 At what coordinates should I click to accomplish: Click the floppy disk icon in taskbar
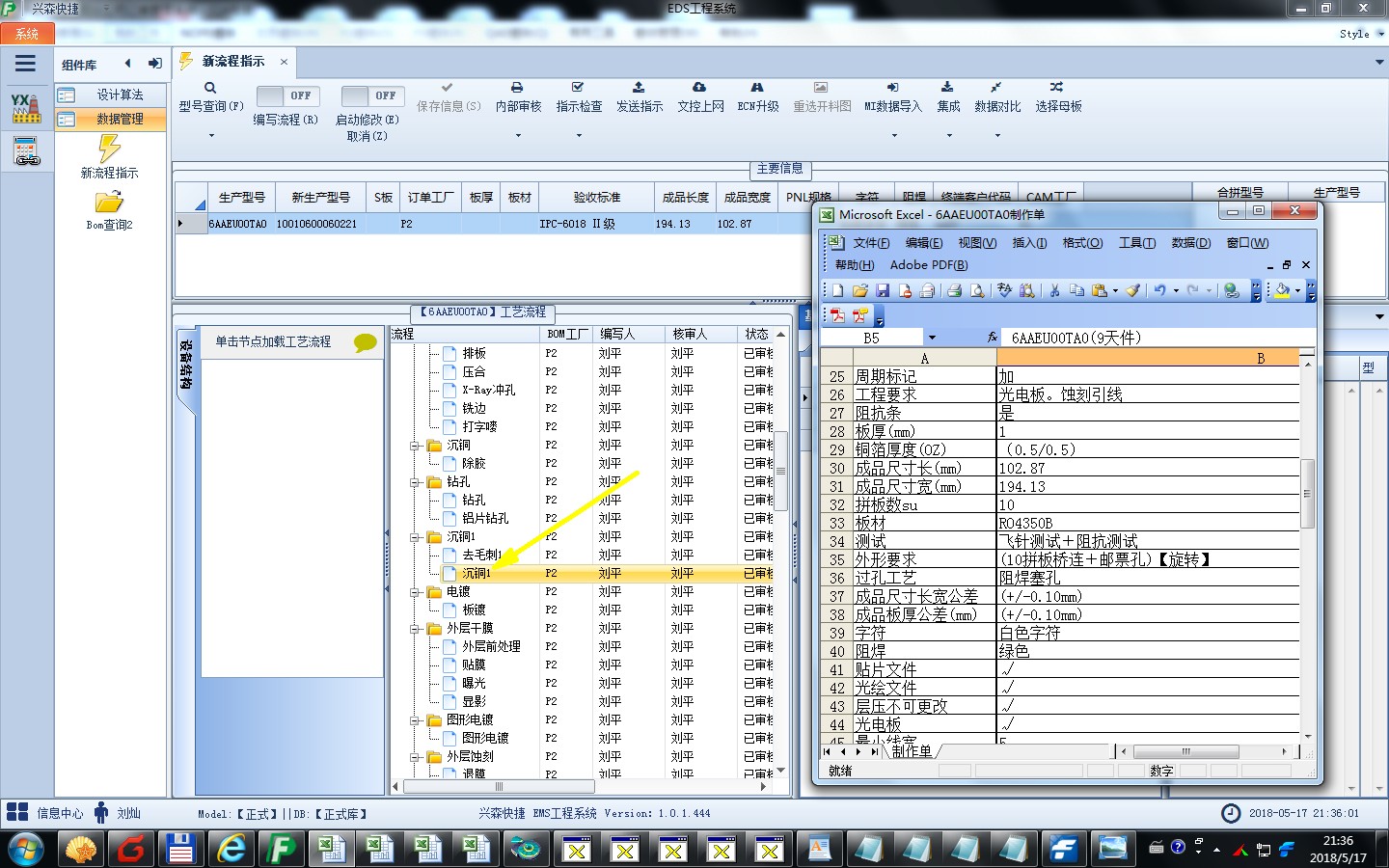pyautogui.click(x=179, y=850)
